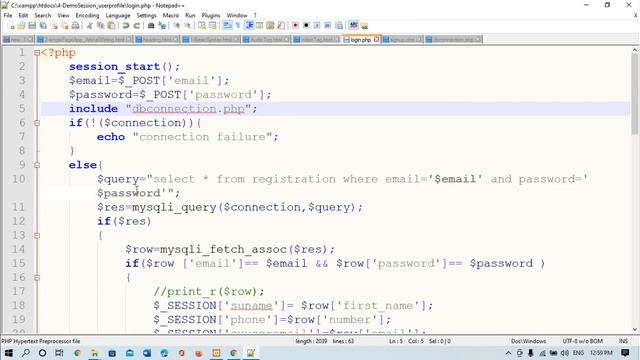This screenshot has width=640, height=360.
Task: Toggle synchronized horizontal scrolling
Action: pyautogui.click(x=212, y=26)
